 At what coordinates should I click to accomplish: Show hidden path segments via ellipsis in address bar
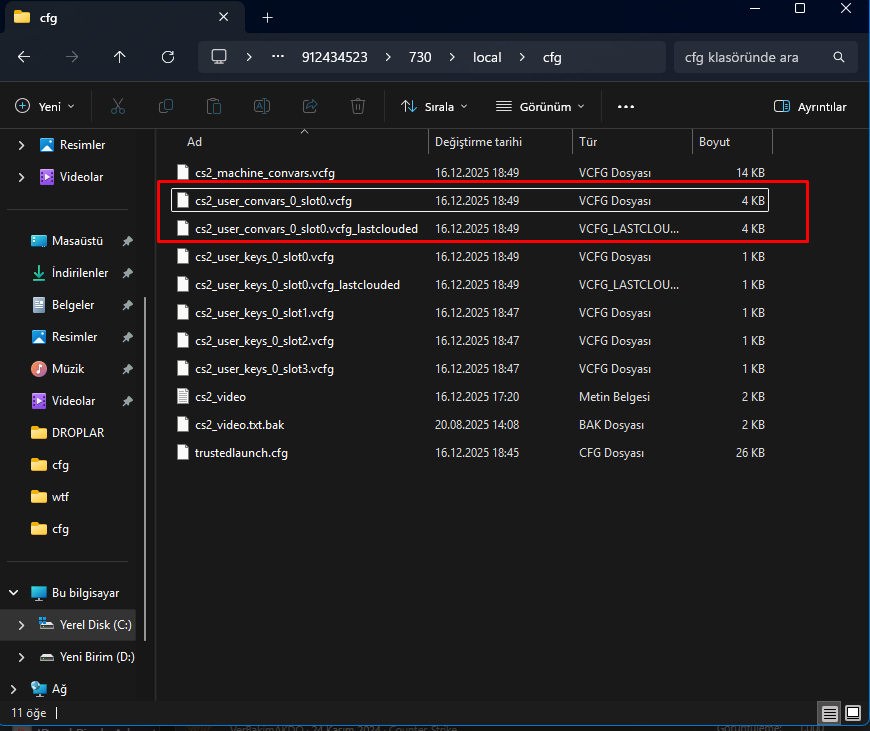277,57
